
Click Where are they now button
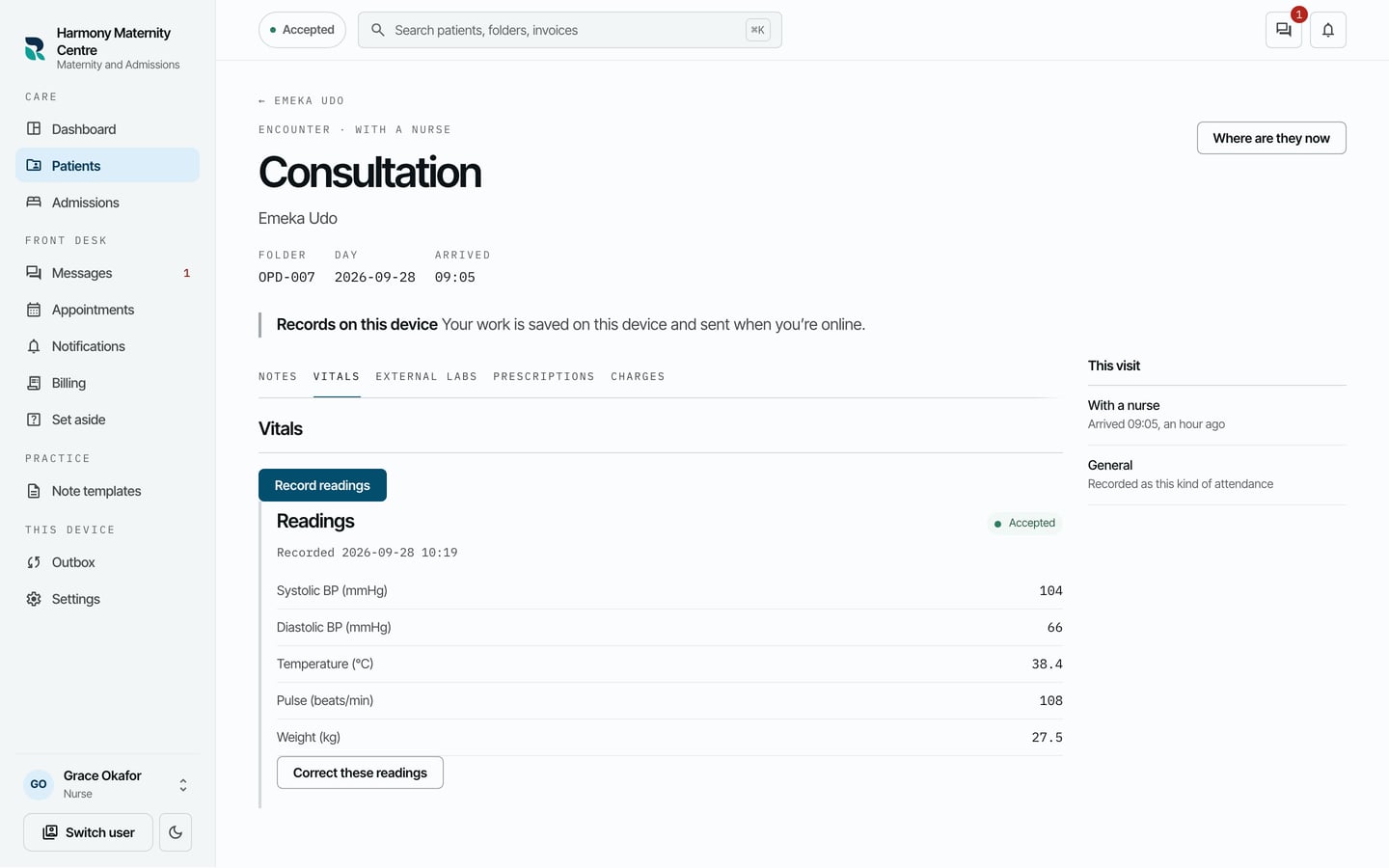1271,138
